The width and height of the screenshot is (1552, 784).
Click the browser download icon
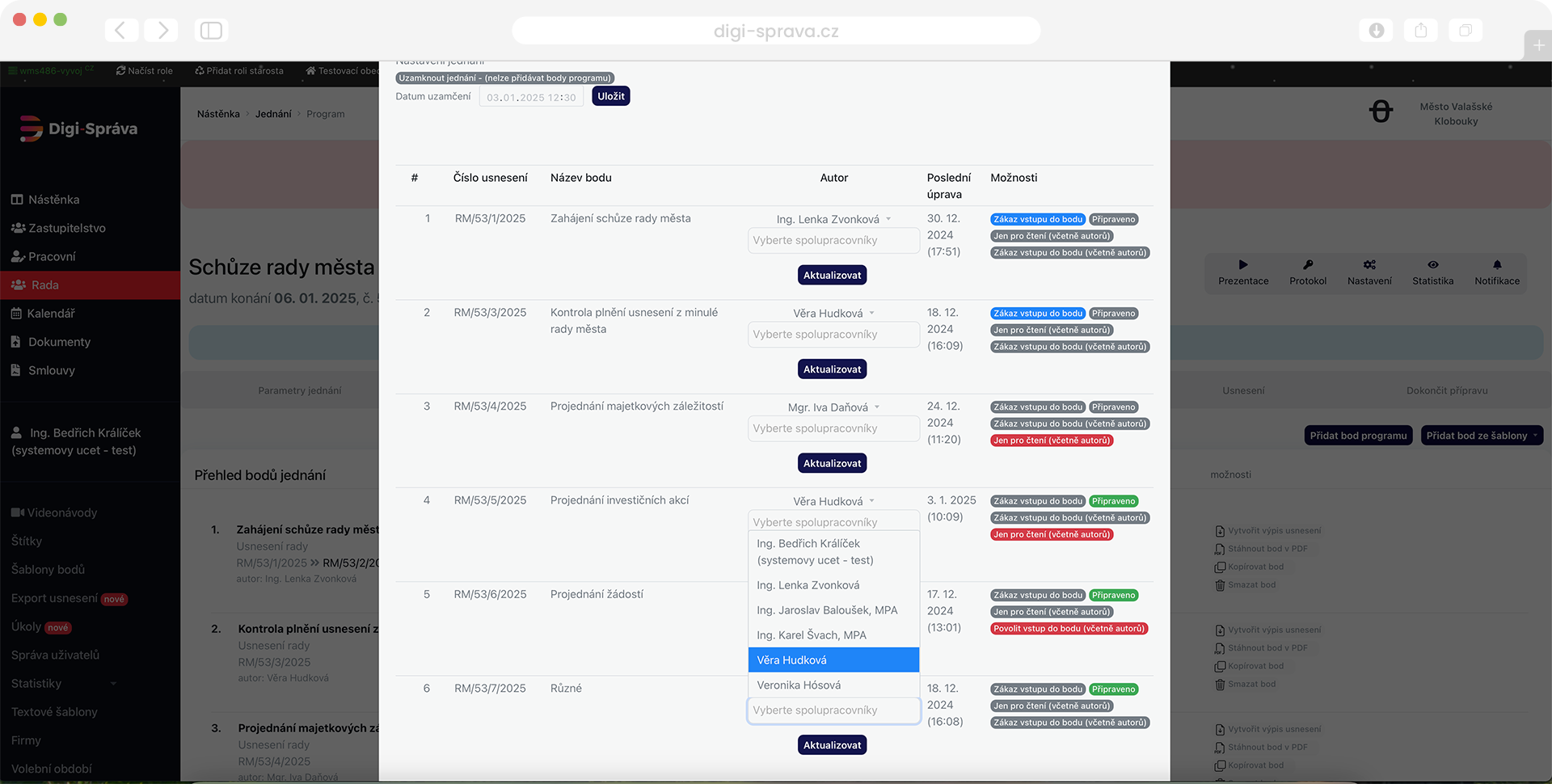coord(1376,31)
